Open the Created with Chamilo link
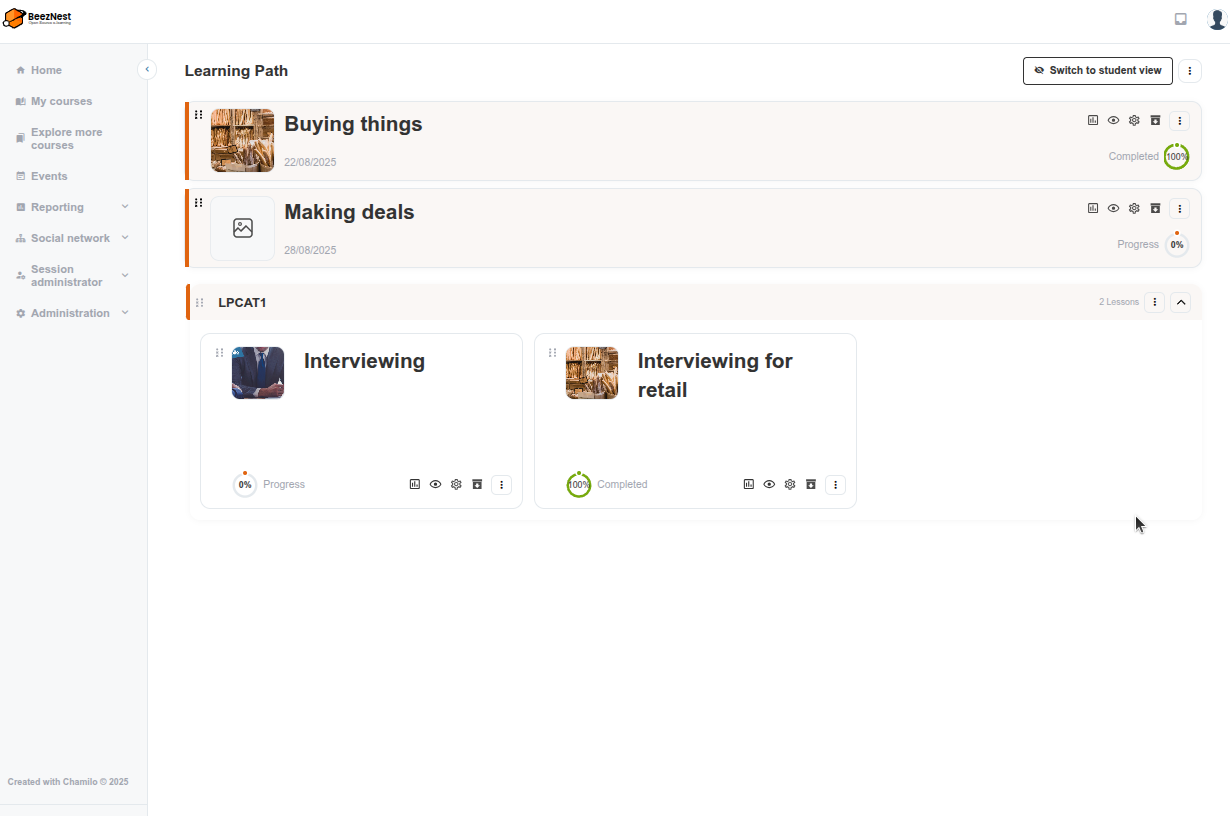 (68, 781)
